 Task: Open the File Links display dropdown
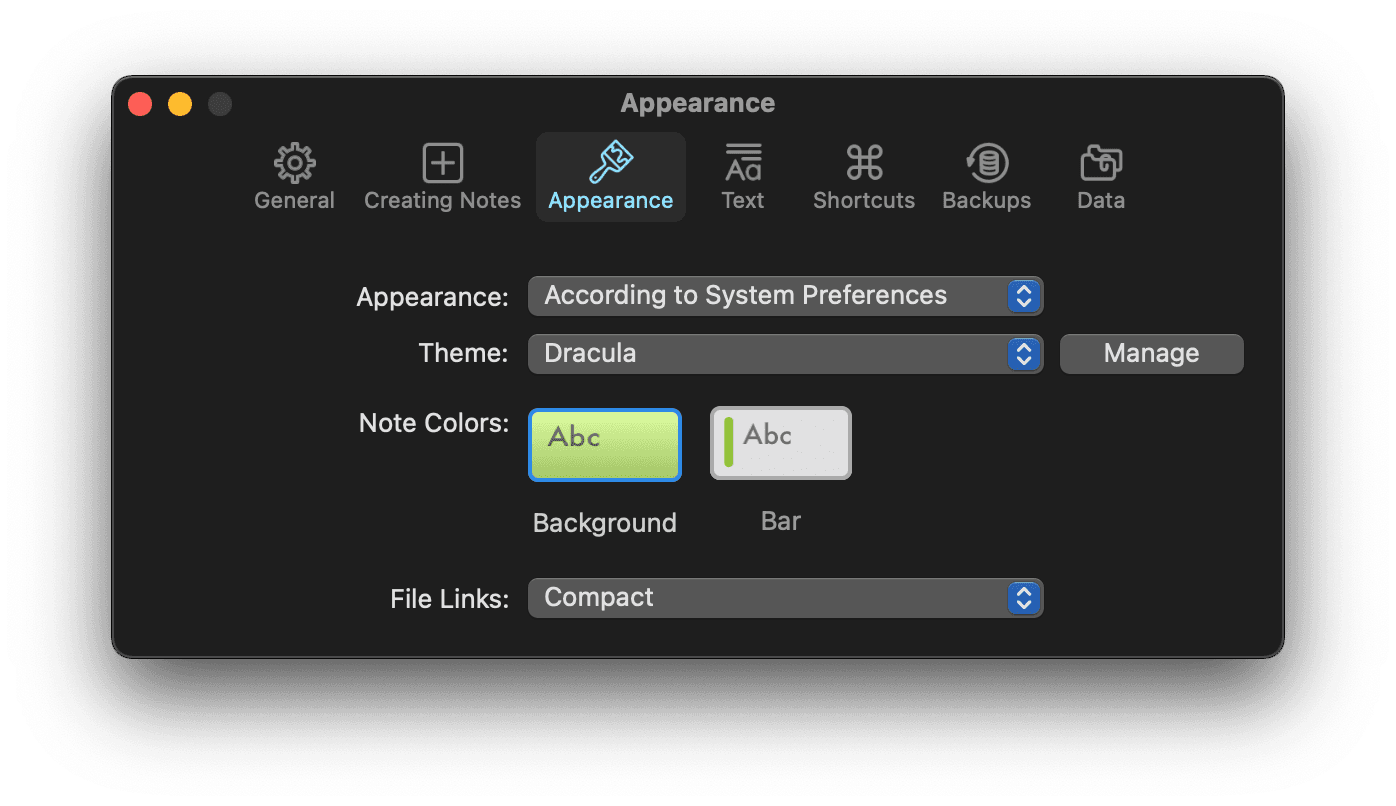pyautogui.click(x=785, y=597)
